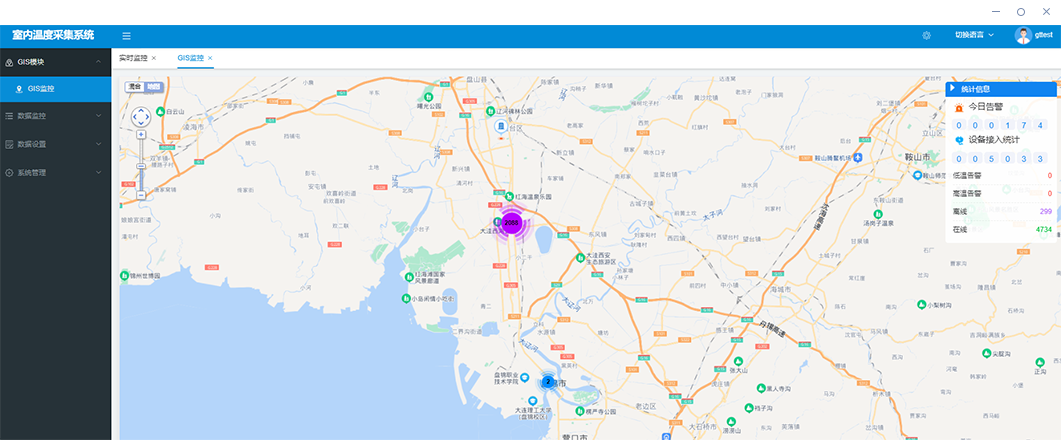1061x440 pixels.
Task: Click the hamburger menu collapse icon
Action: pos(126,36)
